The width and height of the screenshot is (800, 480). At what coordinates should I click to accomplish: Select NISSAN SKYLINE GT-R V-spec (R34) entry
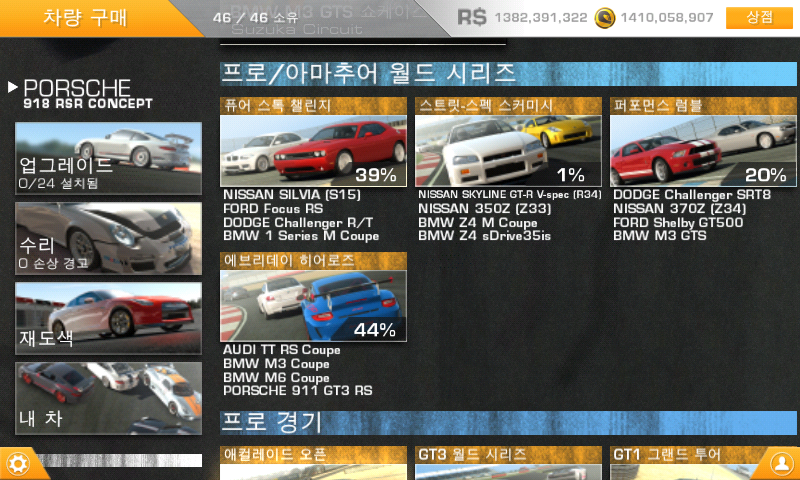510,194
